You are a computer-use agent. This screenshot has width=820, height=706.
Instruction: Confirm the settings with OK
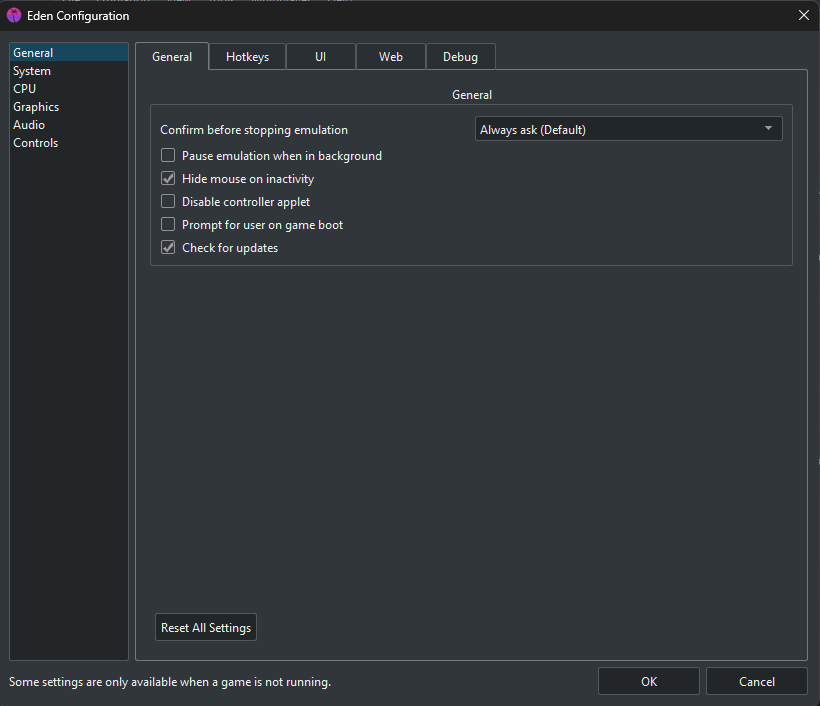(x=648, y=681)
